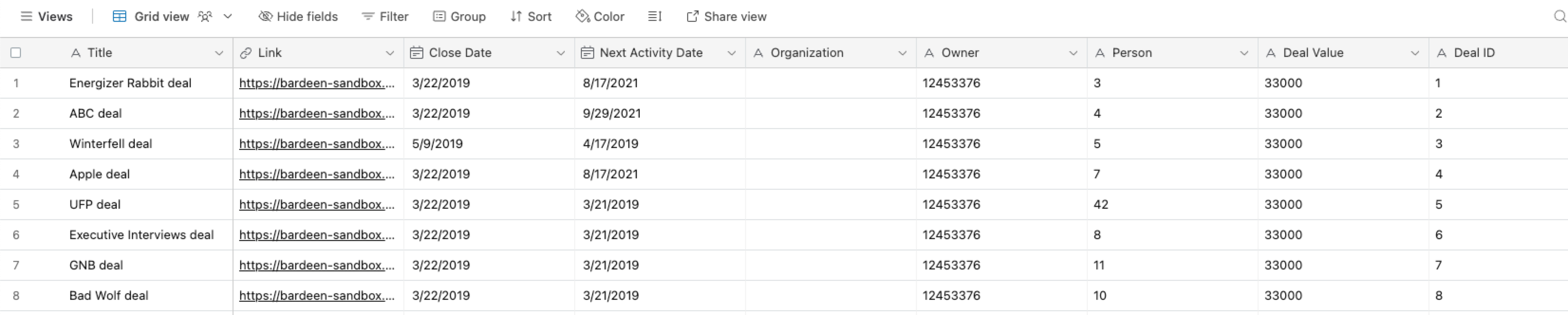Click the Link column's chain icon
The width and height of the screenshot is (1568, 315).
pyautogui.click(x=246, y=53)
